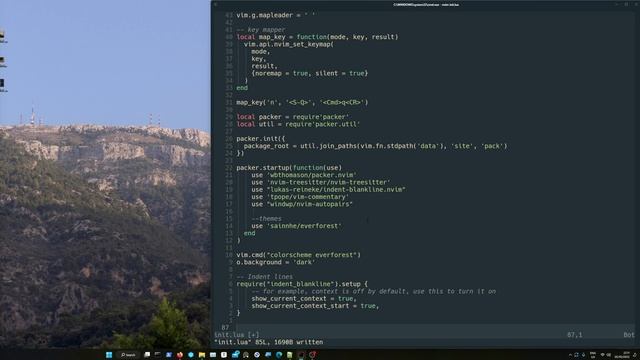Viewport: 640px width, 360px height.
Task: Click the 'wbthomason/packer.nvim' use line
Action: pos(304,175)
